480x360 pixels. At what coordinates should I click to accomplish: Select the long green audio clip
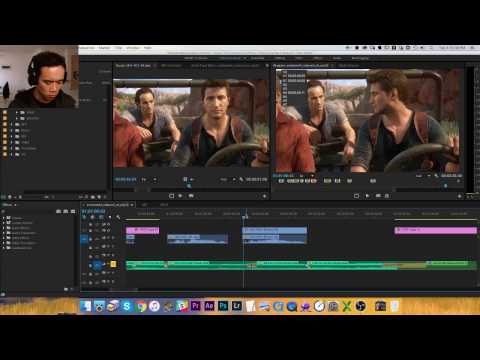tap(302, 265)
